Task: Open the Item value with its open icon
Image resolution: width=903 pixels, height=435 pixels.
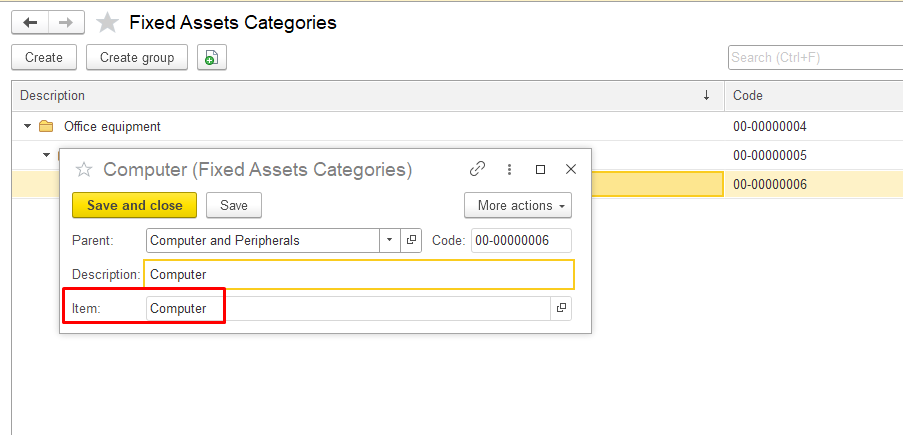Action: pos(561,308)
